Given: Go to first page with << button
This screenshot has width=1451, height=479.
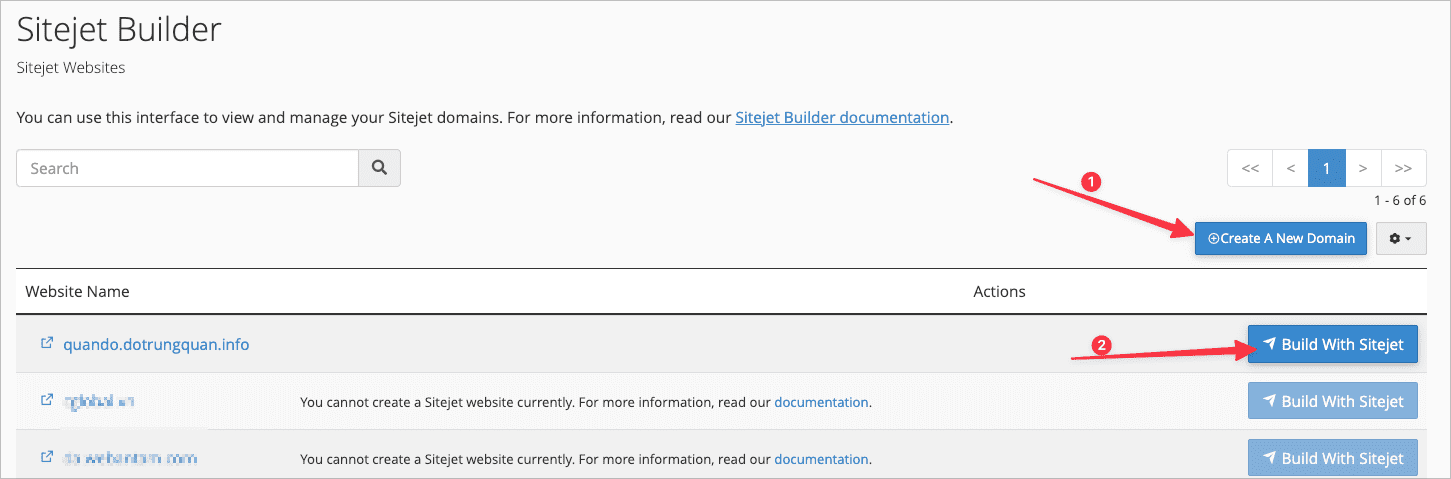Looking at the screenshot, I should click(1250, 168).
